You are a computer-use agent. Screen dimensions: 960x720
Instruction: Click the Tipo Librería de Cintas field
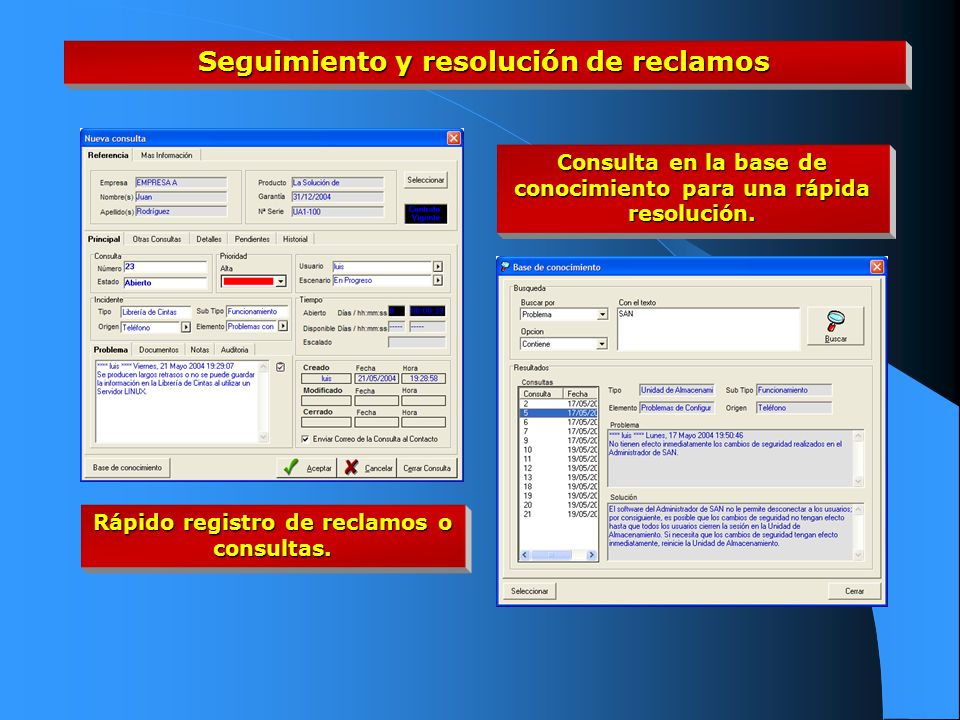coord(156,312)
